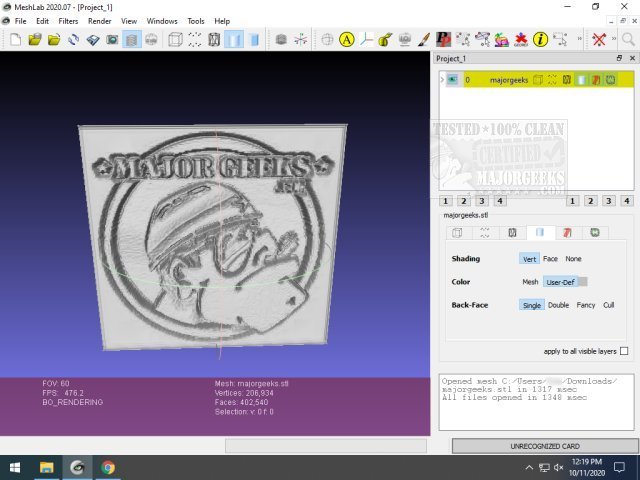Toggle red selection icon in majorgeeks layer row

596,80
